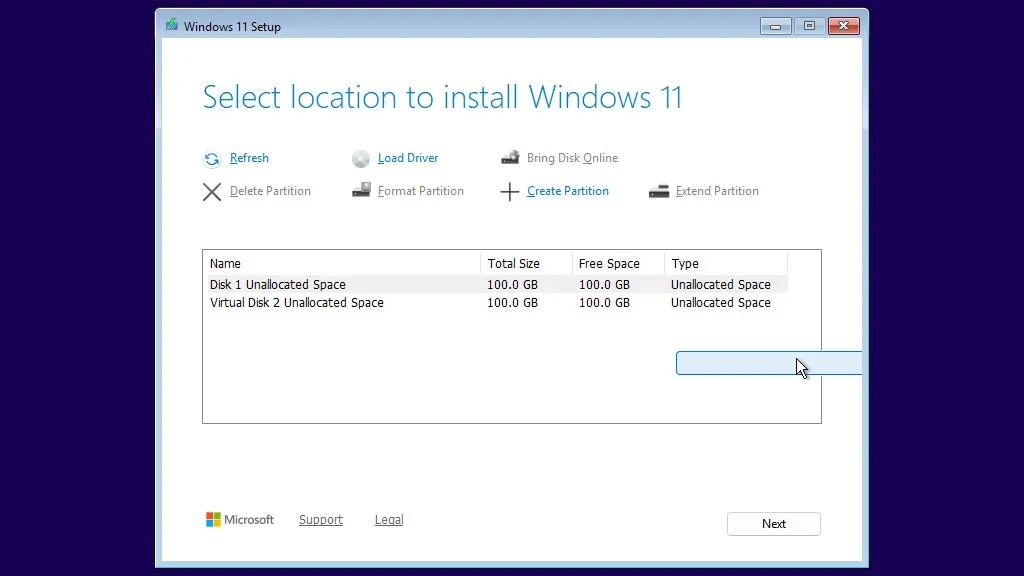This screenshot has height=576, width=1024.
Task: Click the restore window title bar button
Action: pos(809,26)
